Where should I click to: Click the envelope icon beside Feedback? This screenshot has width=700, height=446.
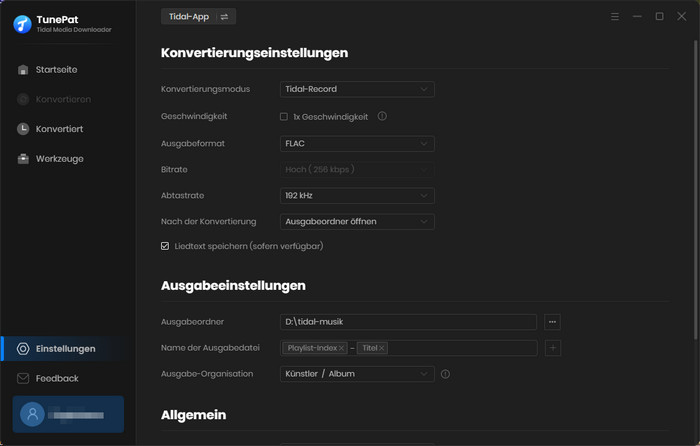23,378
